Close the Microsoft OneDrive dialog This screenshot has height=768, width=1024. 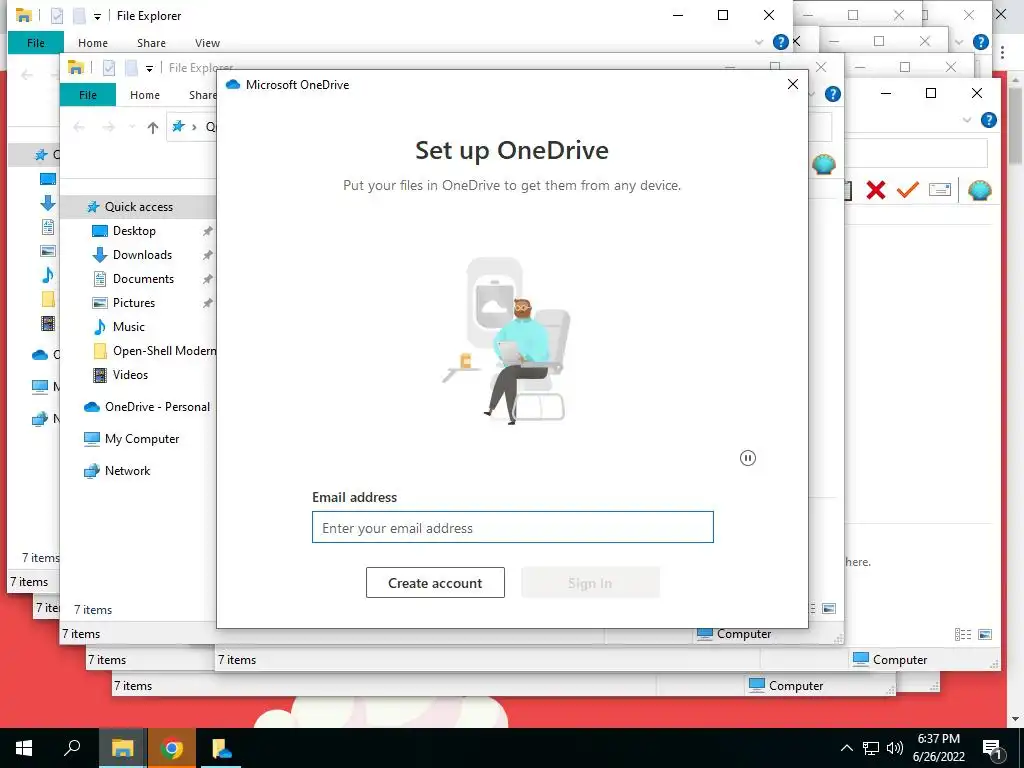(793, 84)
